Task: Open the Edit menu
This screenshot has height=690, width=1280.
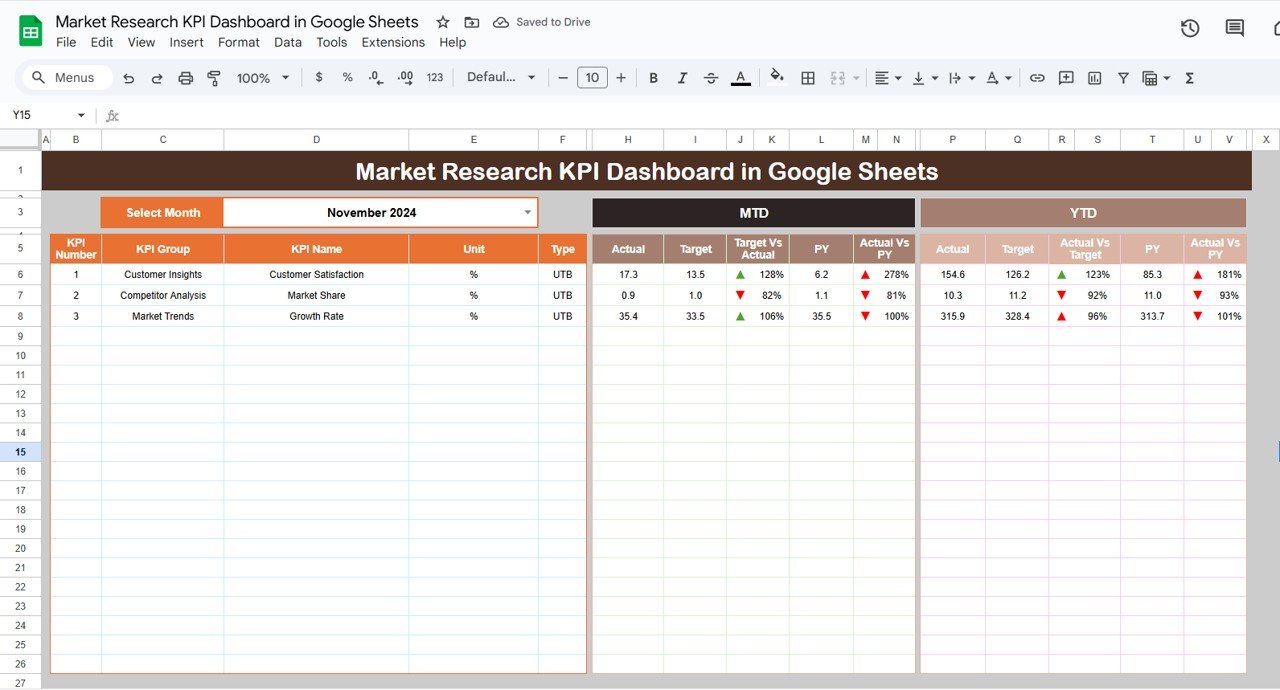Action: coord(101,42)
